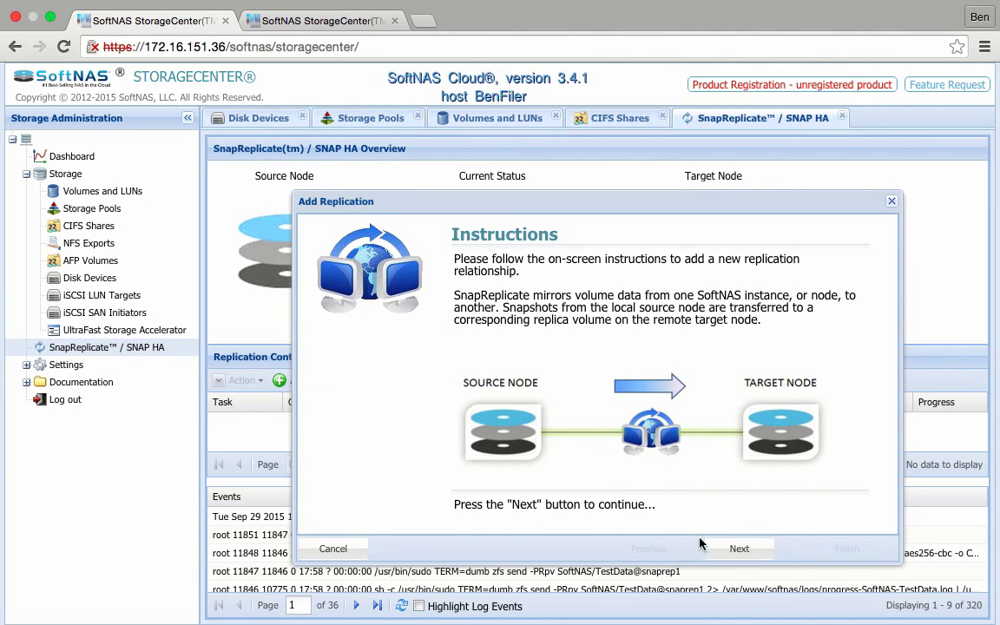Select Volumes and LUNs in sidebar
This screenshot has height=625, width=1000.
click(x=102, y=191)
